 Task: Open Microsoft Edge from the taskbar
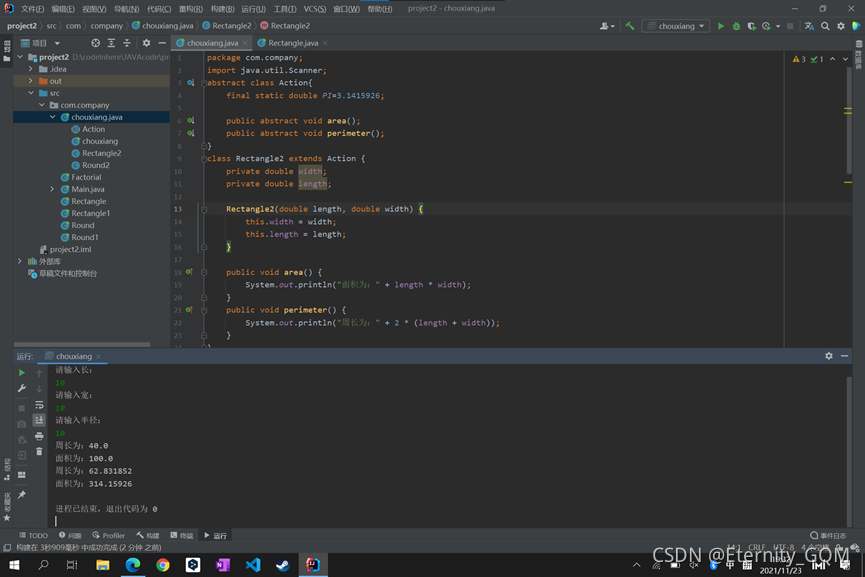coord(132,565)
